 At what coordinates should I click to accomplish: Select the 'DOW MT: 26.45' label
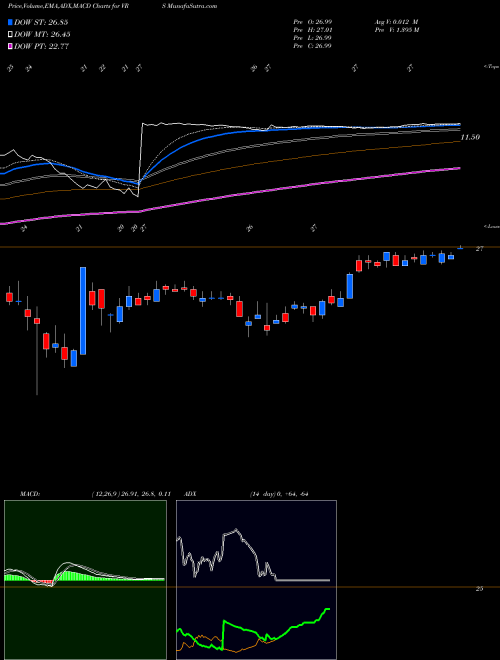pos(42,35)
